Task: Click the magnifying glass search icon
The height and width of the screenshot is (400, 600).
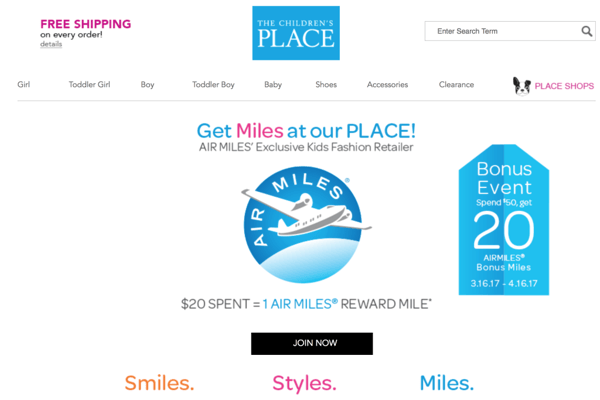Action: (586, 31)
